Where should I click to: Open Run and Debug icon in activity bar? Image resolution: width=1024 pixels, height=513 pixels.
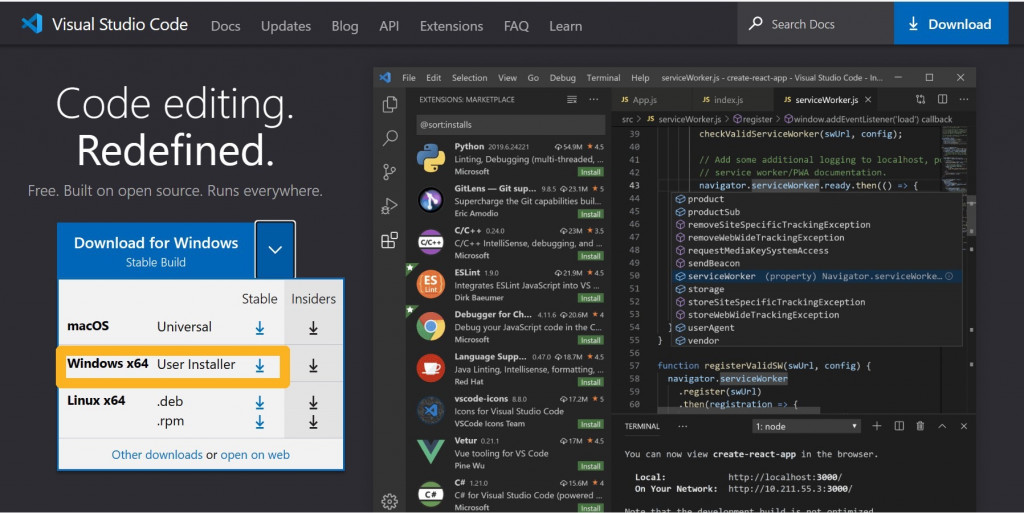coord(390,206)
